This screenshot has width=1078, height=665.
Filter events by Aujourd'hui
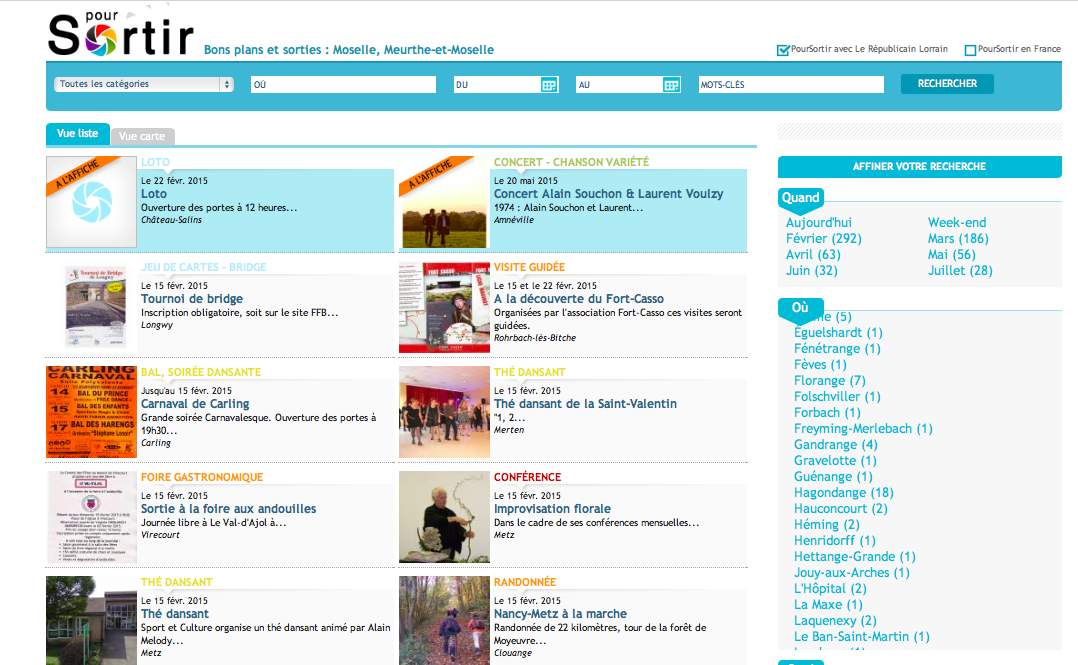point(819,223)
